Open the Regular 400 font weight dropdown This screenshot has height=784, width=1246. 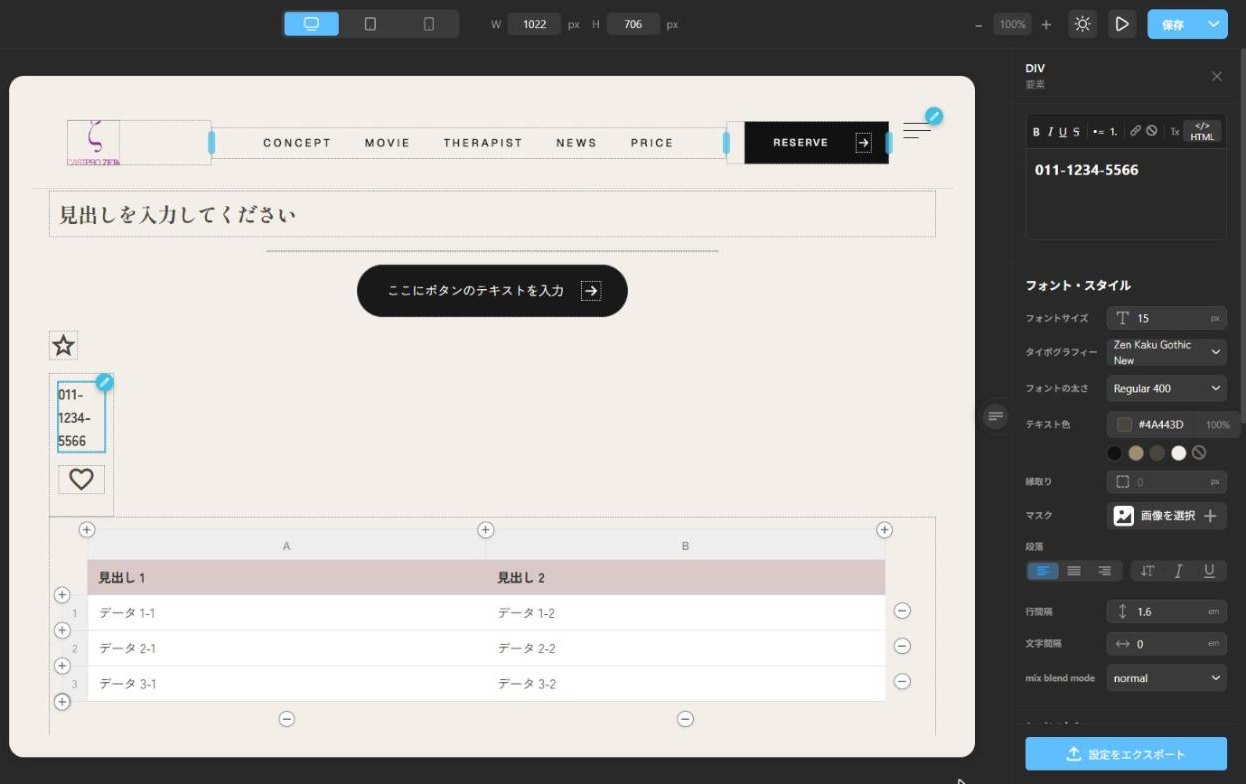(x=1166, y=388)
